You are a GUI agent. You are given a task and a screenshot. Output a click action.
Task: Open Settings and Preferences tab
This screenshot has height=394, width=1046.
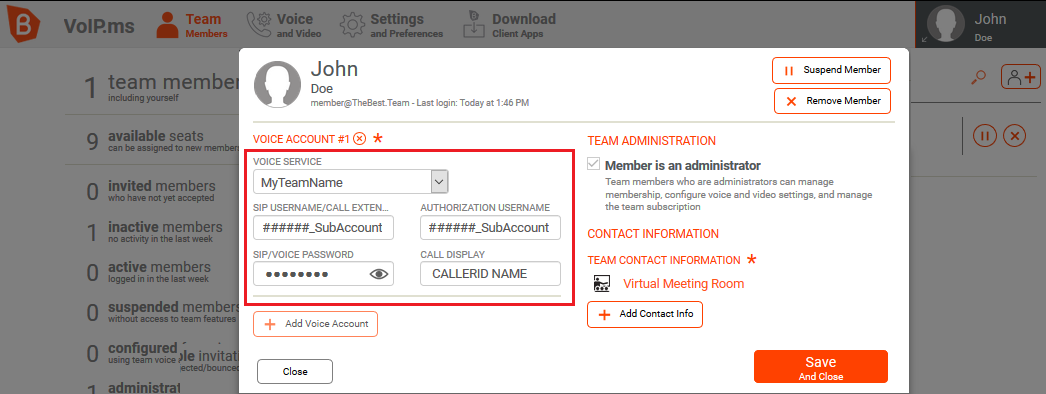pos(391,25)
